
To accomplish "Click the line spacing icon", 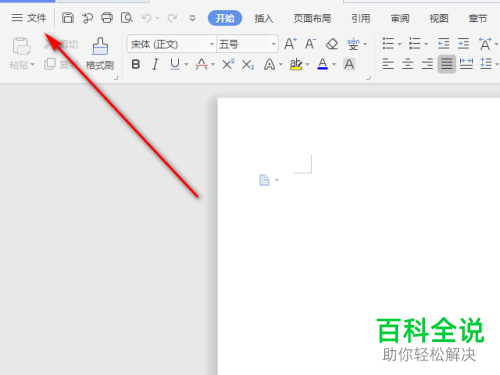I will tap(486, 64).
